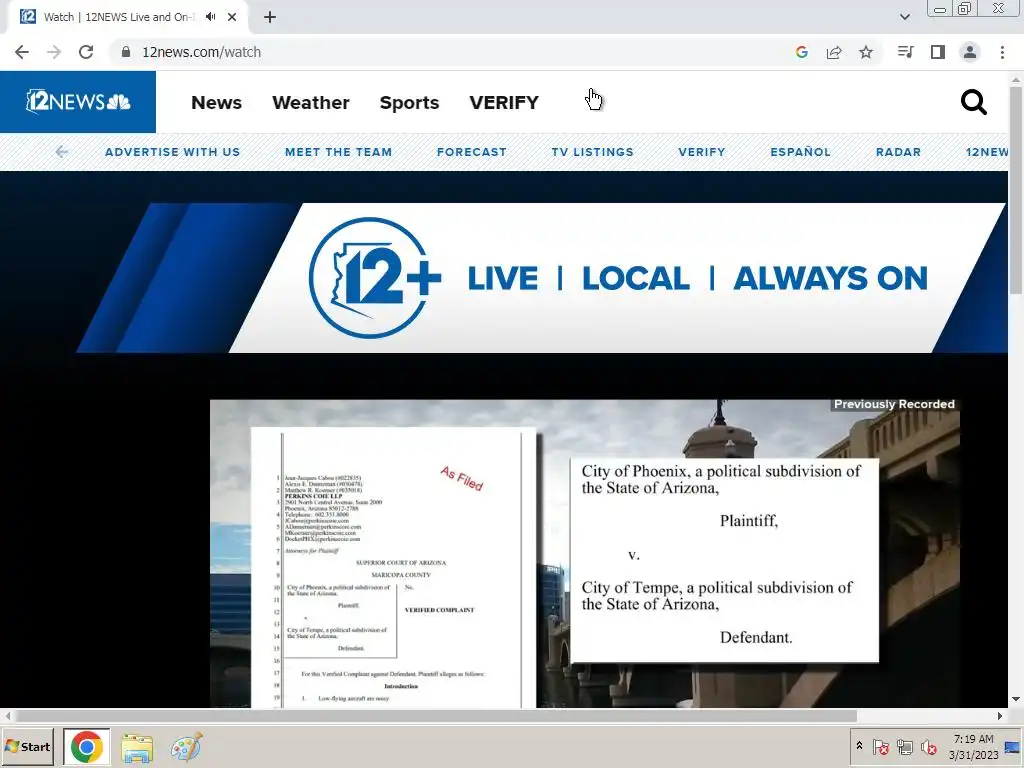Click VERIFY in the sub-navigation bar

click(x=701, y=152)
